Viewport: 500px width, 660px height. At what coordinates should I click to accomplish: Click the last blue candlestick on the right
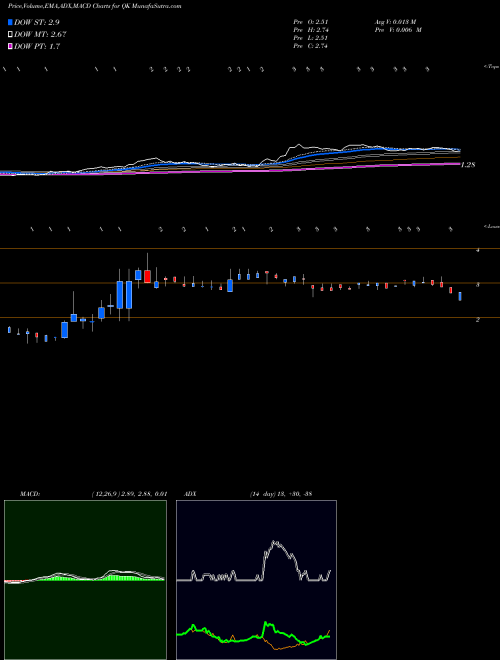460,296
